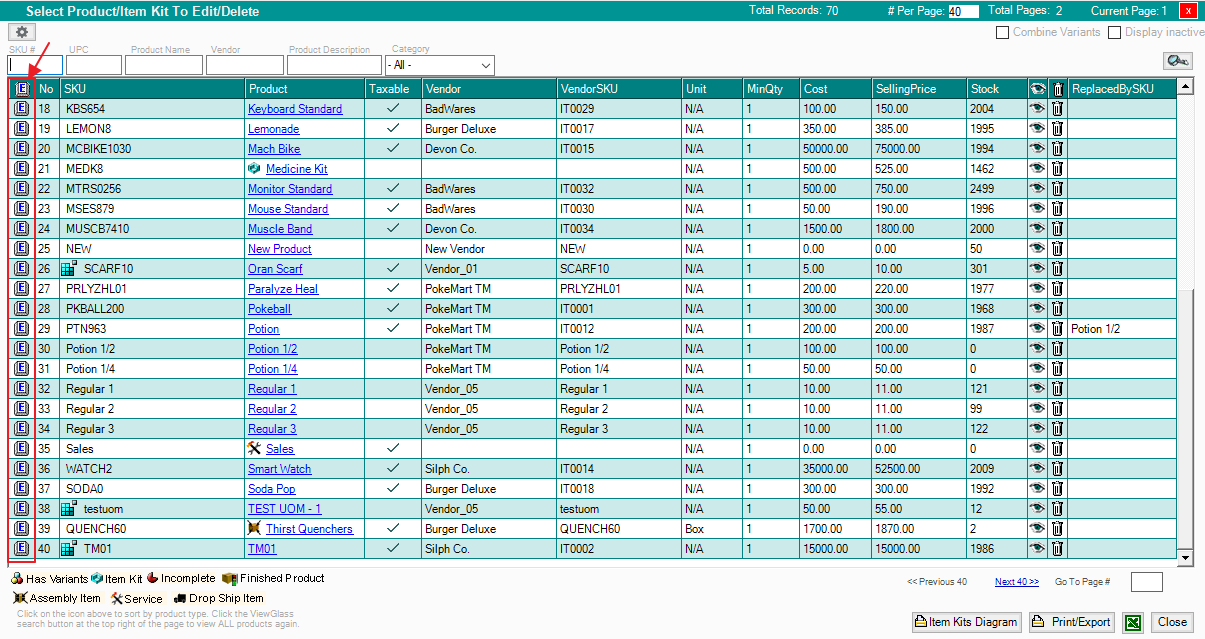
Task: Open the gear settings button
Action: pyautogui.click(x=22, y=32)
